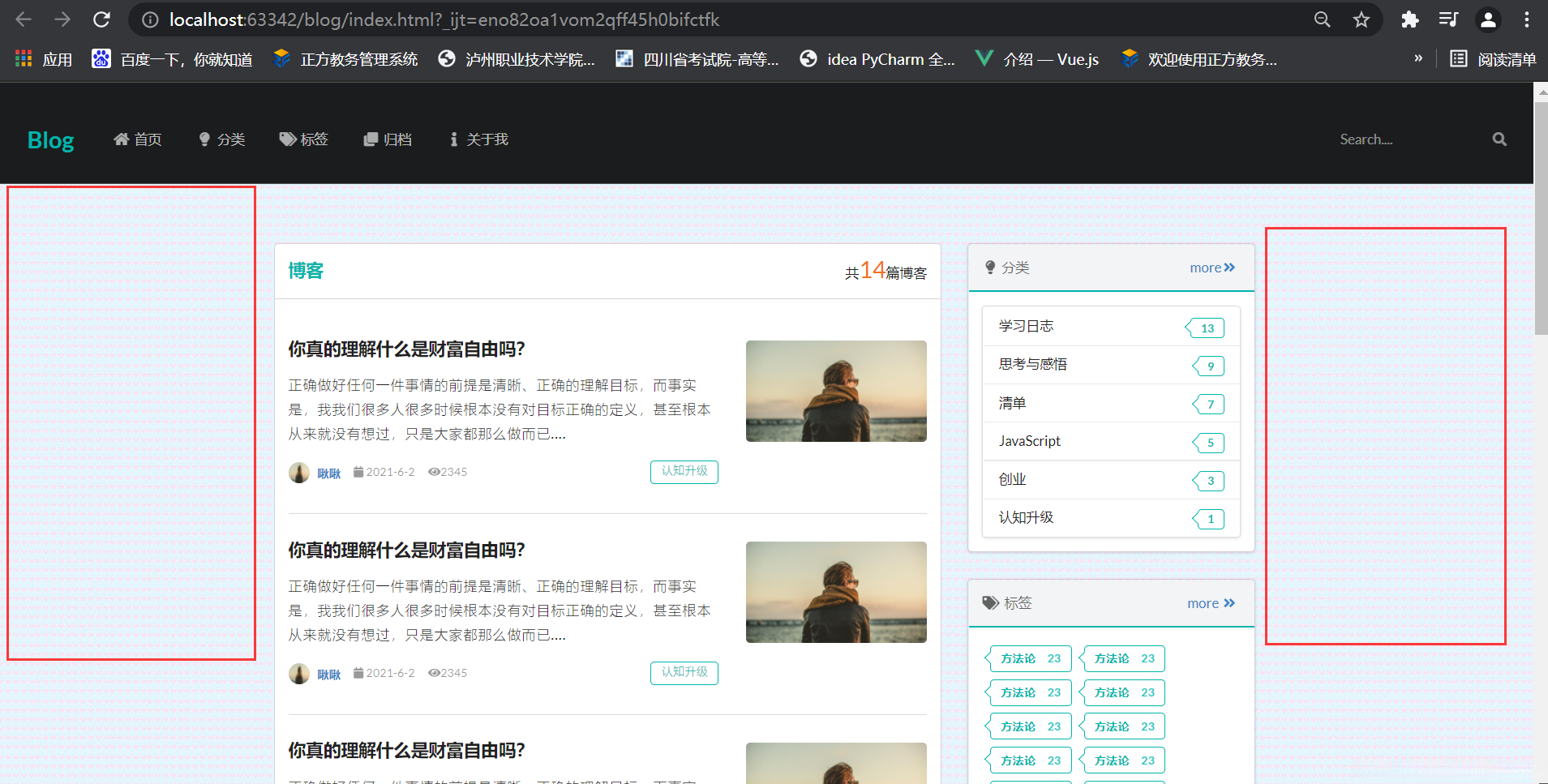Show hidden bookmarks with the » chevron
The image size is (1548, 784).
click(x=1418, y=58)
